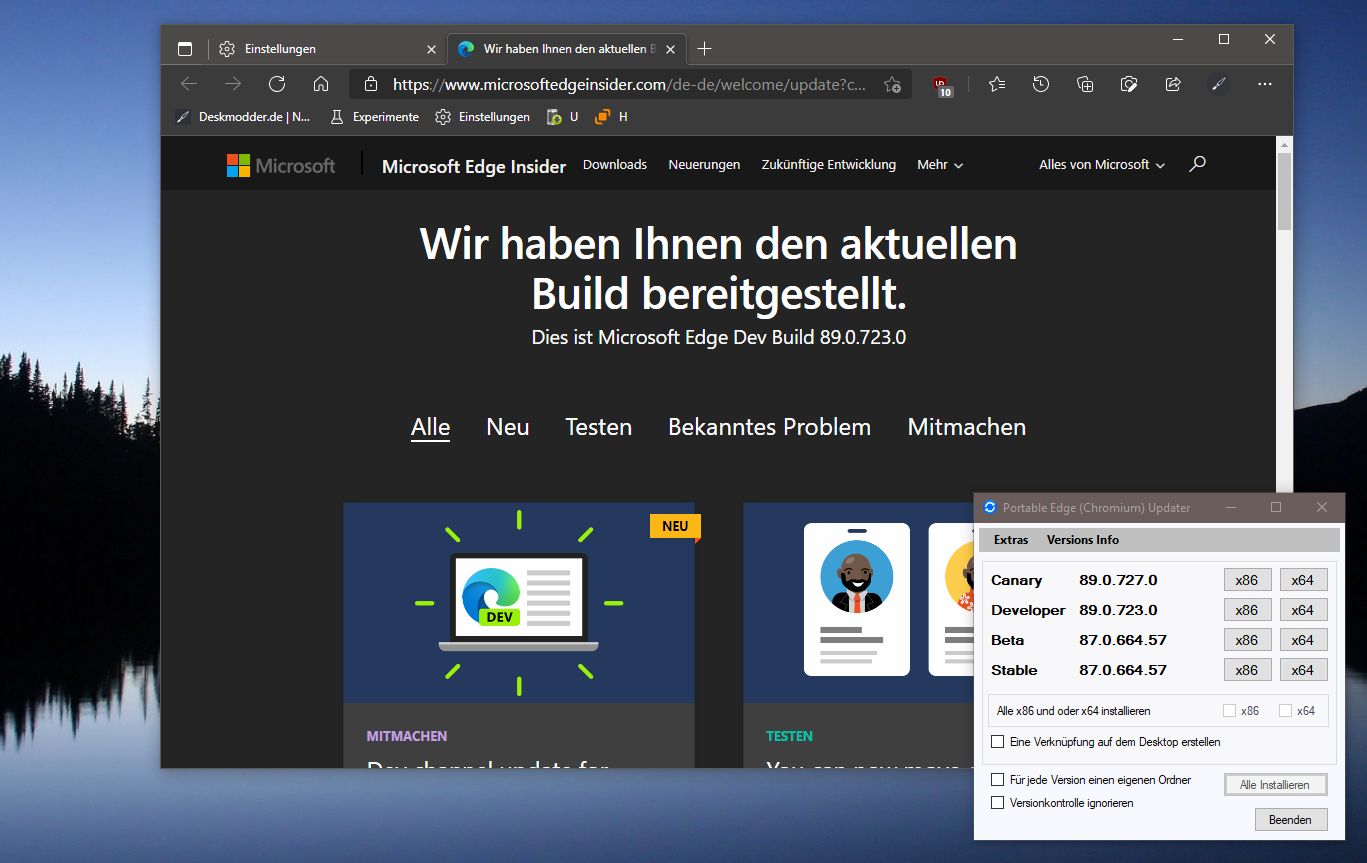
Task: Open the web capture icon
Action: tap(1129, 84)
